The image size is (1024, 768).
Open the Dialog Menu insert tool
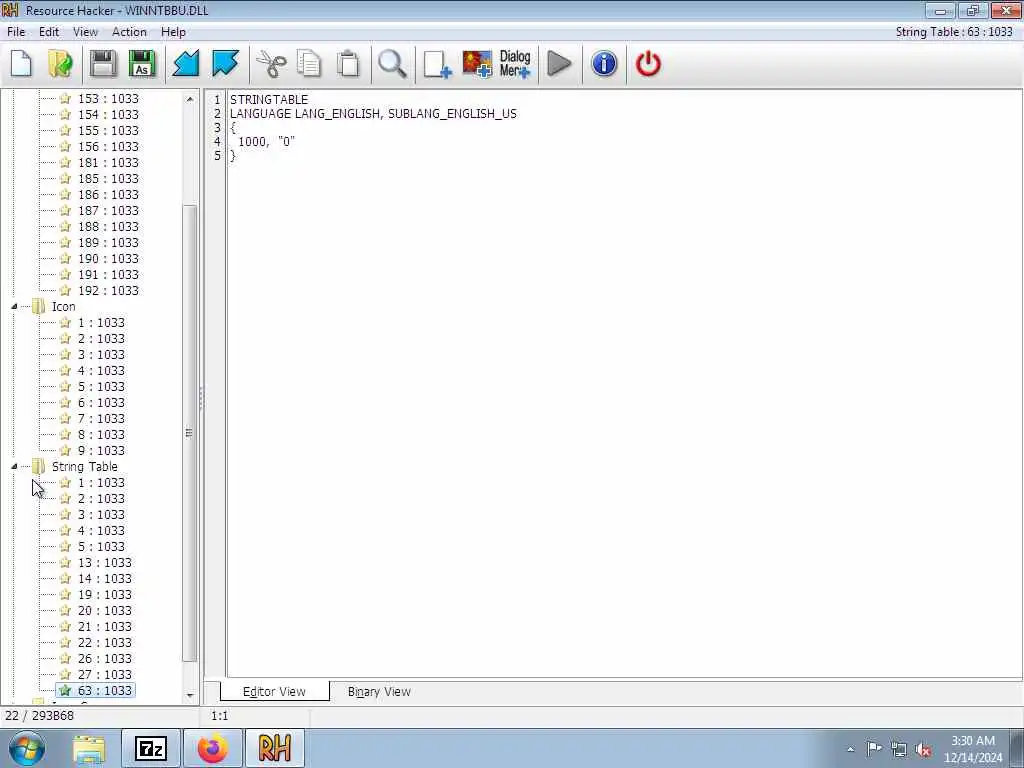tap(515, 64)
